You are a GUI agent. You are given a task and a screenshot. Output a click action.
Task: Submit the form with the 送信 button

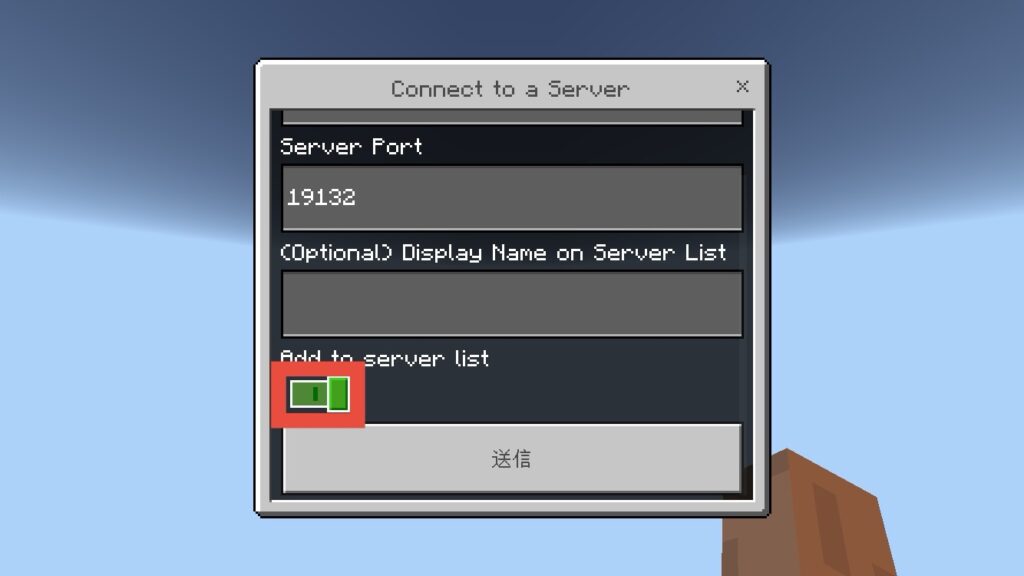pyautogui.click(x=511, y=458)
